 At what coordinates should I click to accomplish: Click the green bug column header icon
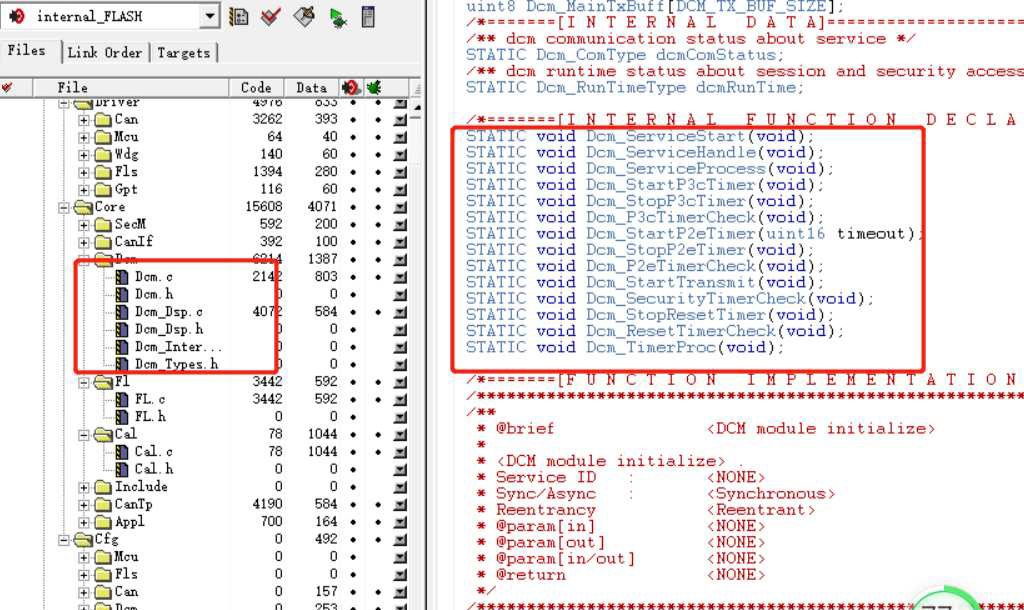click(374, 88)
